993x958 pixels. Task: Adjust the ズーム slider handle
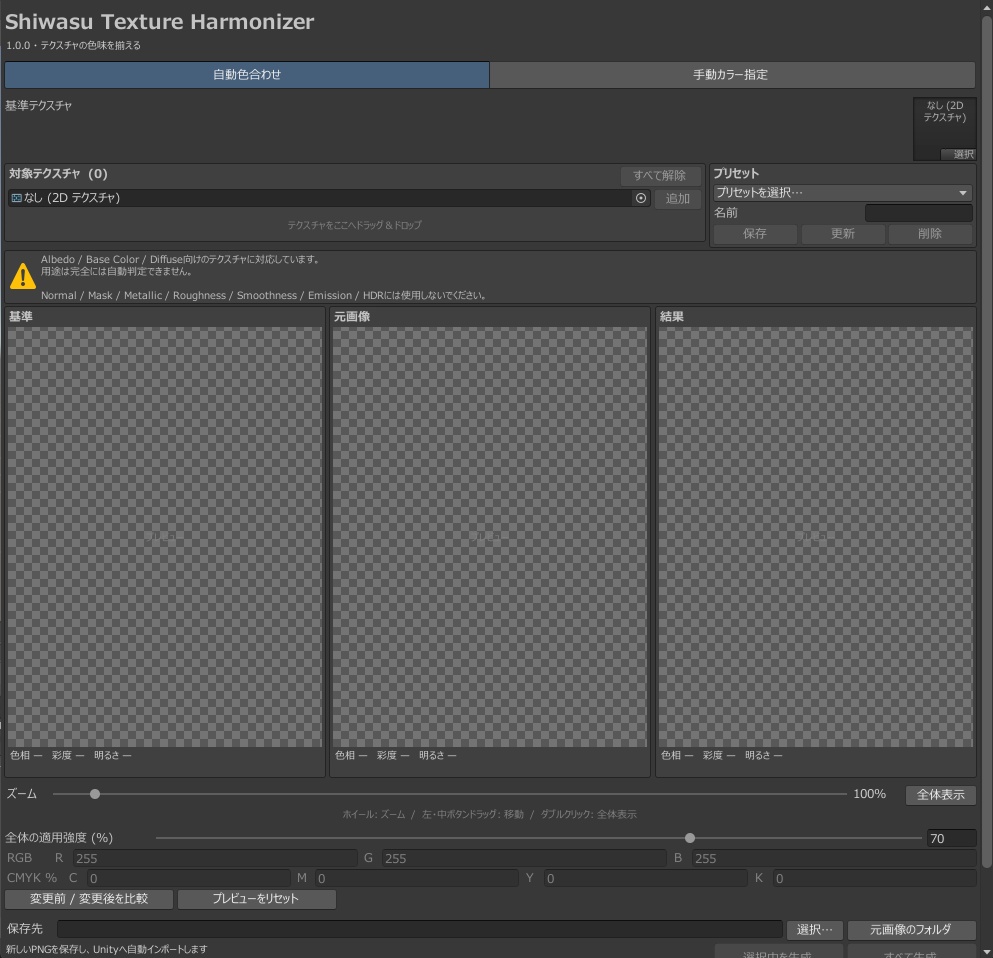(x=95, y=794)
